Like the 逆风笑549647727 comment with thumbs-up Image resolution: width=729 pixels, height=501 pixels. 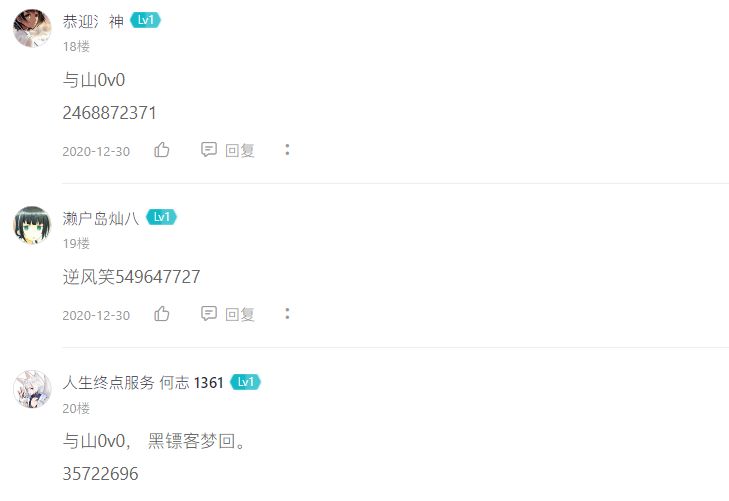[x=162, y=314]
